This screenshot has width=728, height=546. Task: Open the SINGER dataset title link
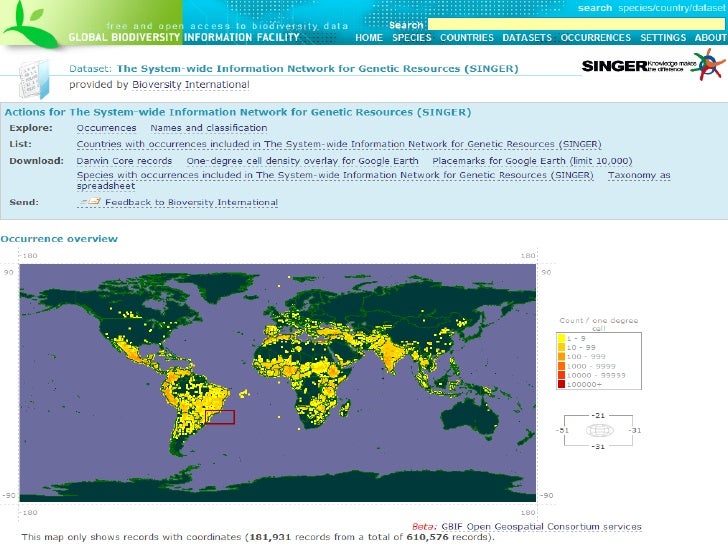[x=318, y=69]
